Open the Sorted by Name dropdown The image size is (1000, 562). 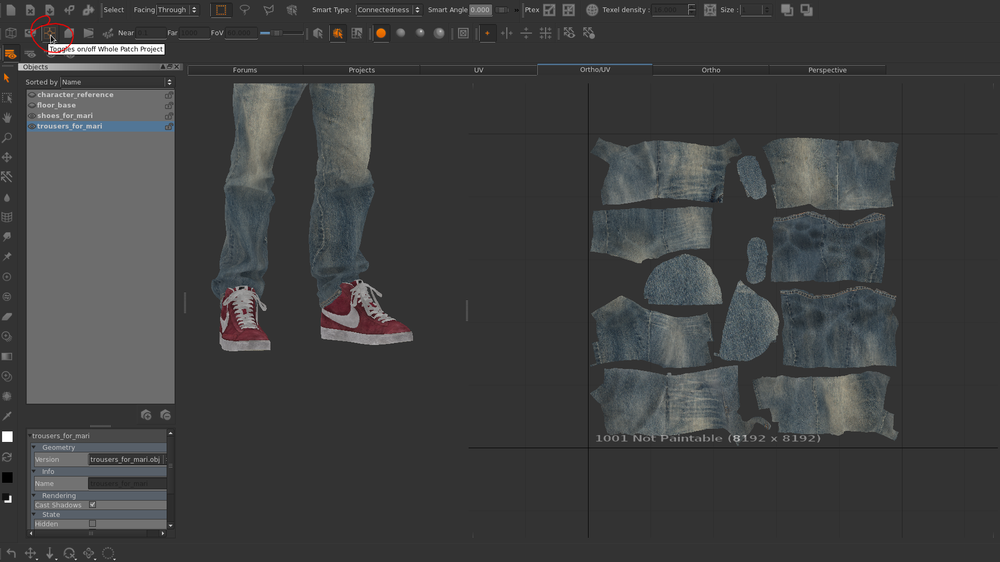point(116,82)
